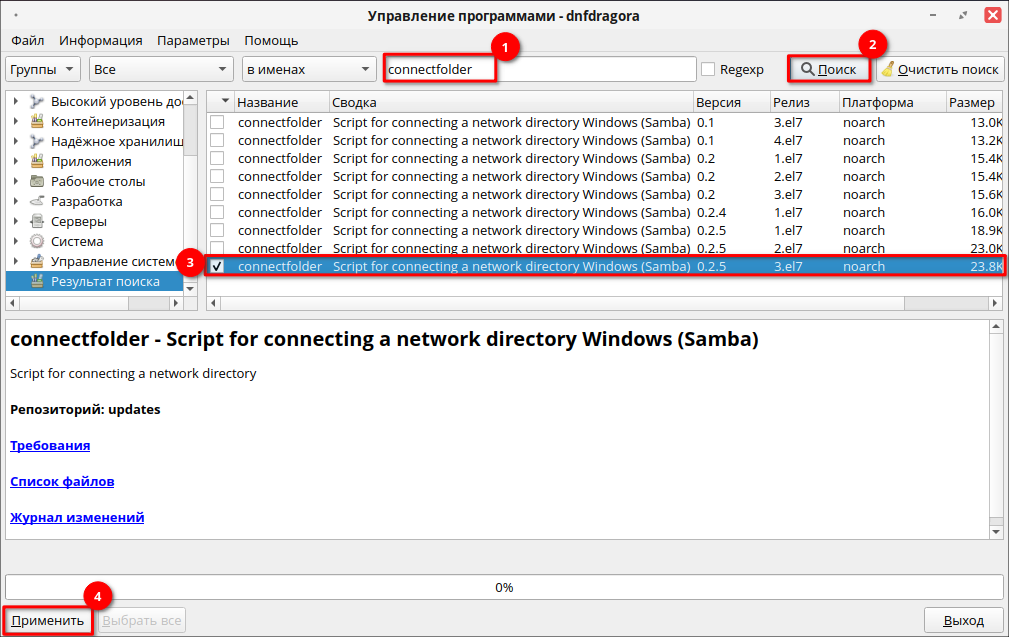Click the connectfolder search input field
Image resolution: width=1009 pixels, height=637 pixels.
point(540,69)
